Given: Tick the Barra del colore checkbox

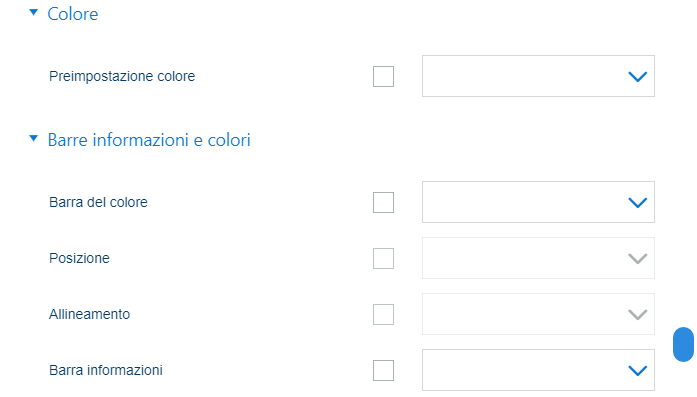Looking at the screenshot, I should click(383, 202).
